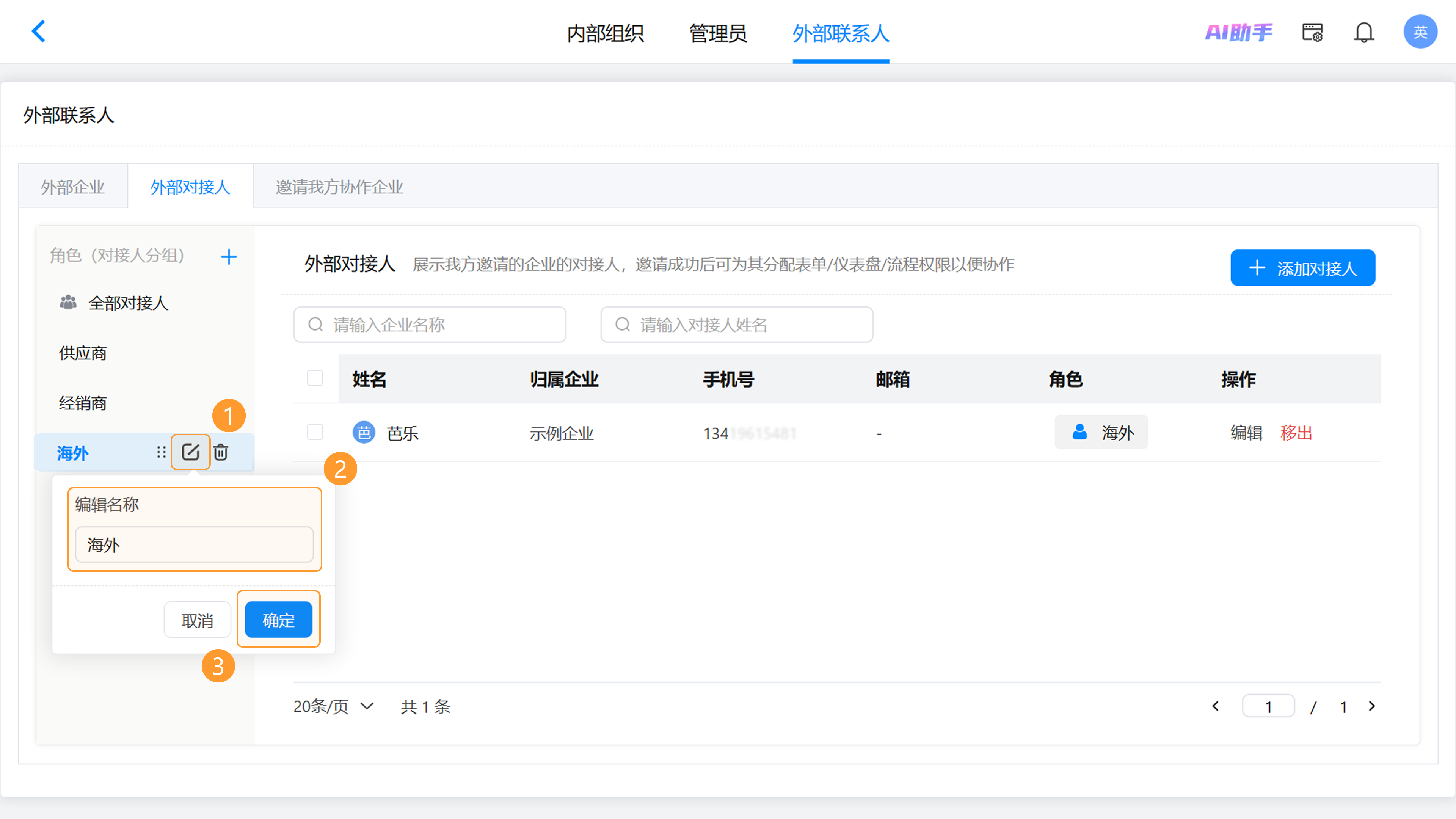Click the group icon beside 全部对接人
The width and height of the screenshot is (1456, 819).
point(68,303)
